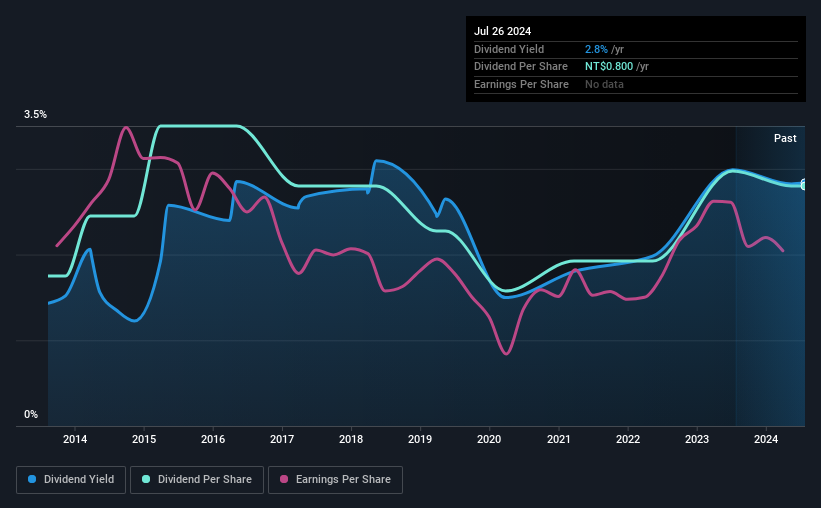Click the 2024 x-axis label
This screenshot has height=508, width=821.
click(x=766, y=439)
